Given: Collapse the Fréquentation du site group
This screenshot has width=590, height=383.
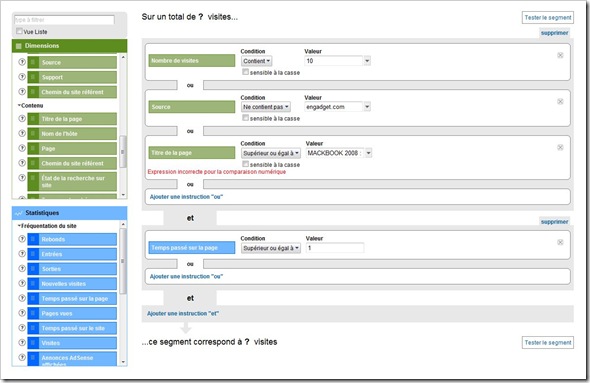Looking at the screenshot, I should pyautogui.click(x=47, y=226).
